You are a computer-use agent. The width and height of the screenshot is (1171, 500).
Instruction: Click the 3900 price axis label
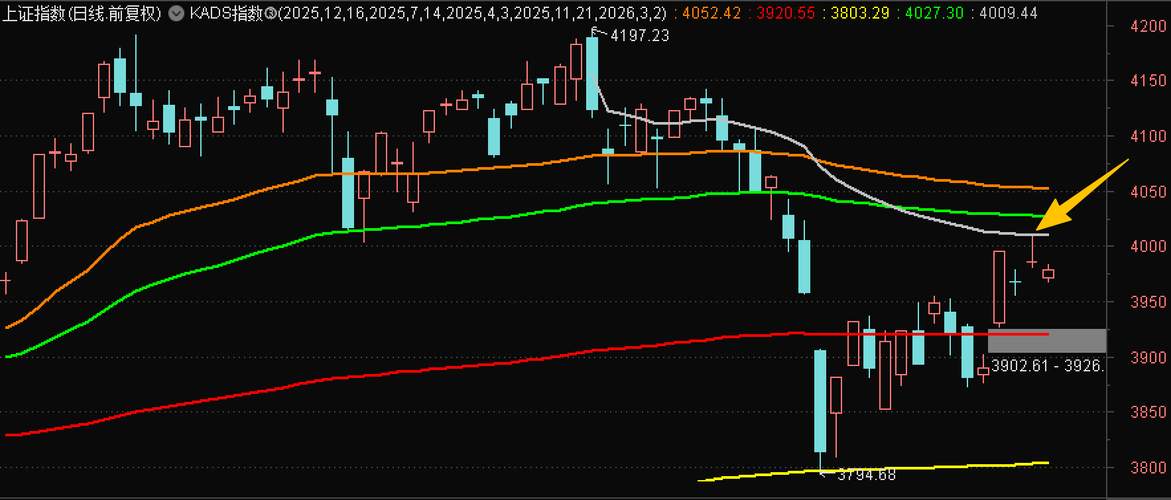[1146, 357]
